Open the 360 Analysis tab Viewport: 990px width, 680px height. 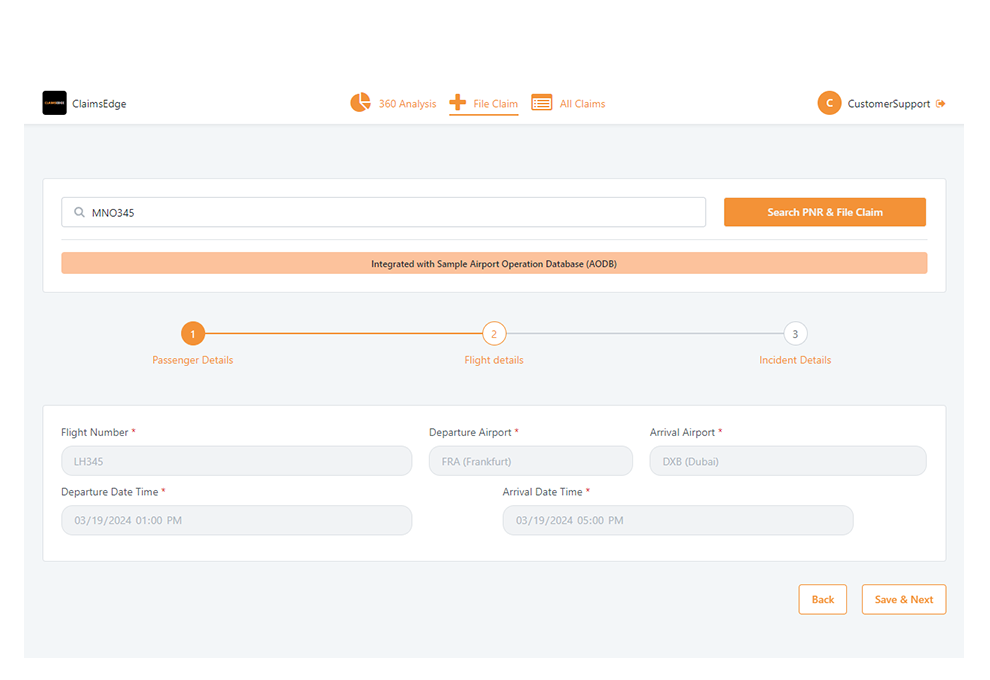(407, 104)
